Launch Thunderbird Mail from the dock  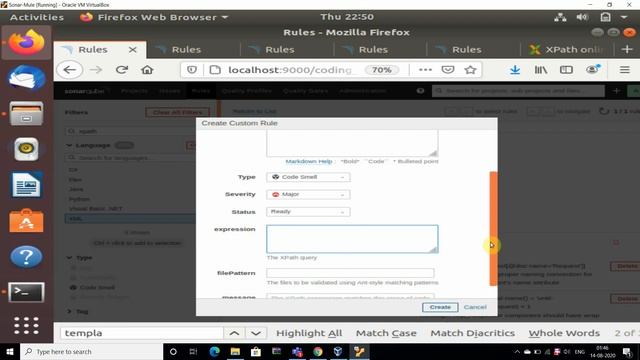[27, 78]
